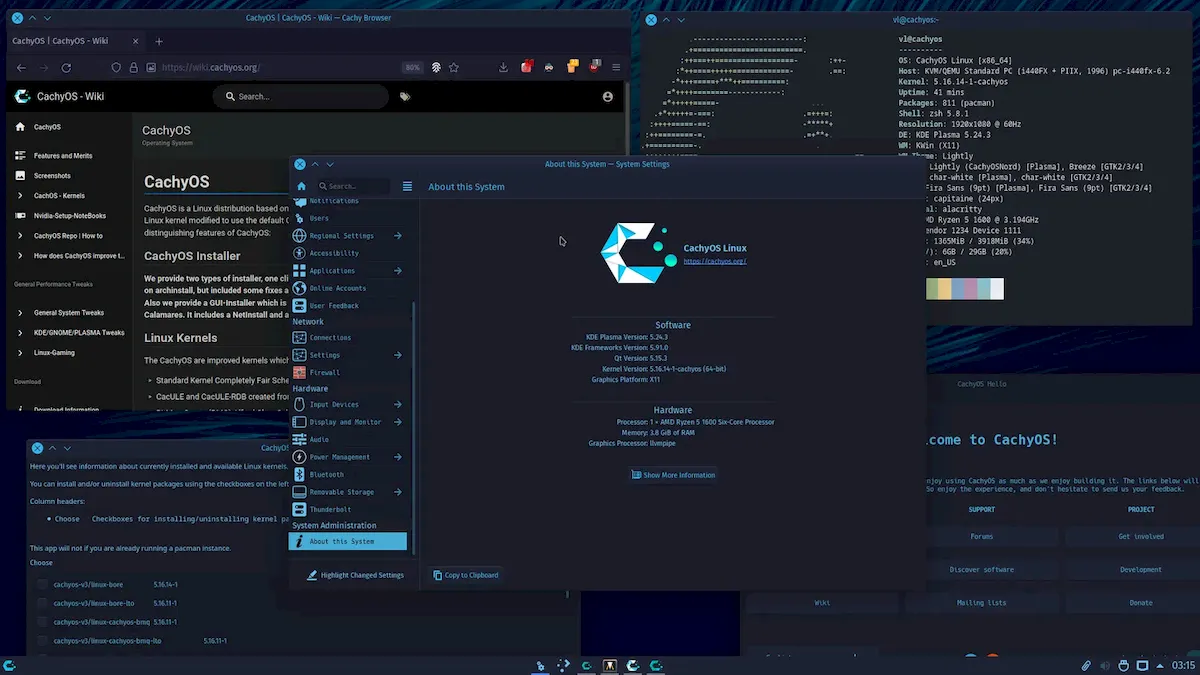
Task: Open the wiki account avatar icon
Action: coord(607,97)
